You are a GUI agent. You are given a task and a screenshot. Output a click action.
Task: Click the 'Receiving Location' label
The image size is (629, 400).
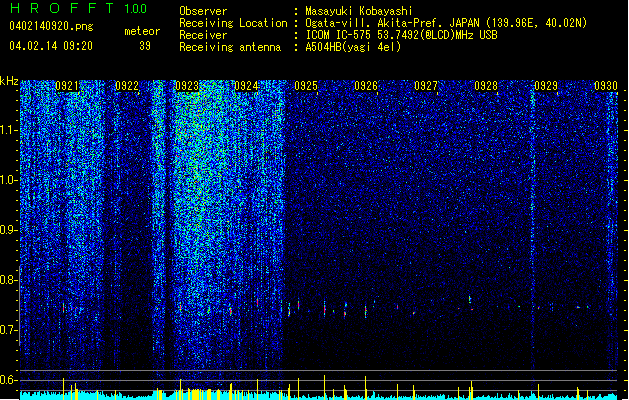(x=233, y=23)
